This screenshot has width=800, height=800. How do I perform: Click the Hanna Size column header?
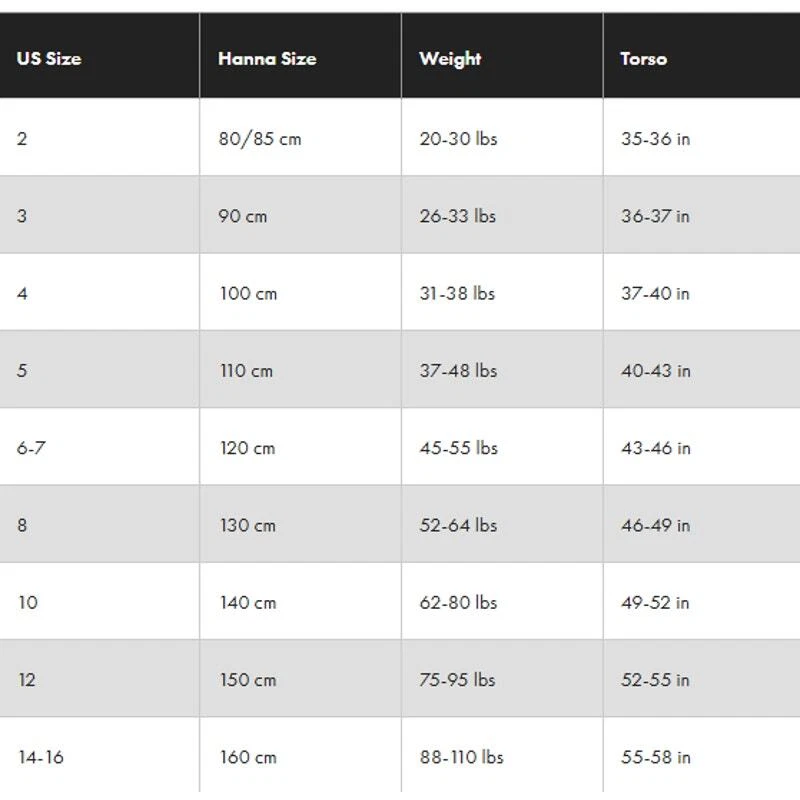[267, 58]
